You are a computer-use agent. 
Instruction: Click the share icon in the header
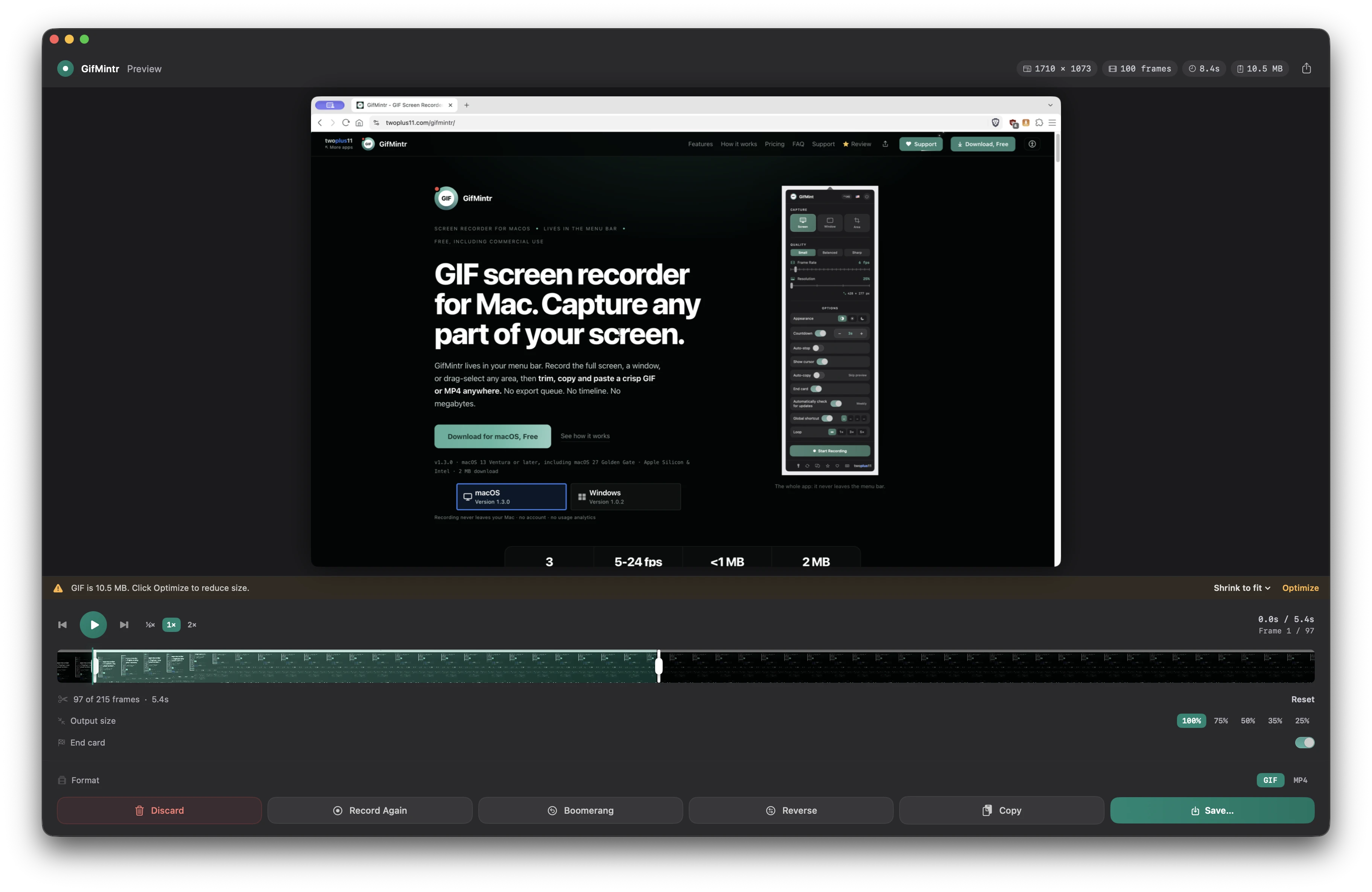[x=1306, y=68]
